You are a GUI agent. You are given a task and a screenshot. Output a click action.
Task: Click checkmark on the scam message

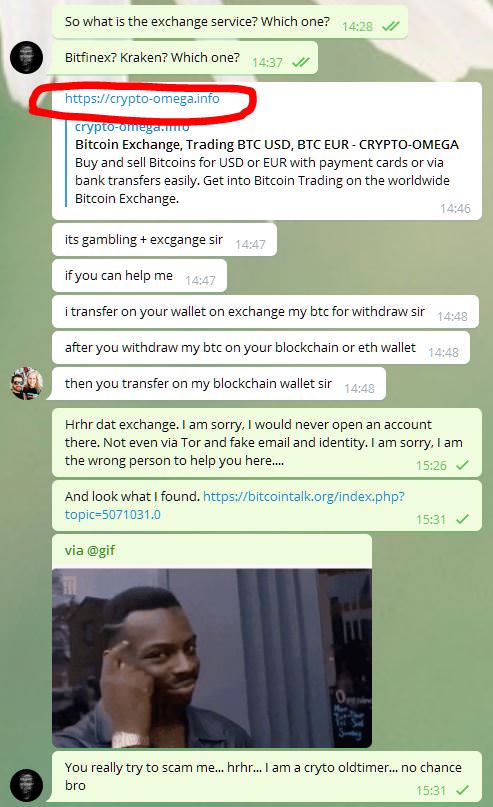[462, 790]
